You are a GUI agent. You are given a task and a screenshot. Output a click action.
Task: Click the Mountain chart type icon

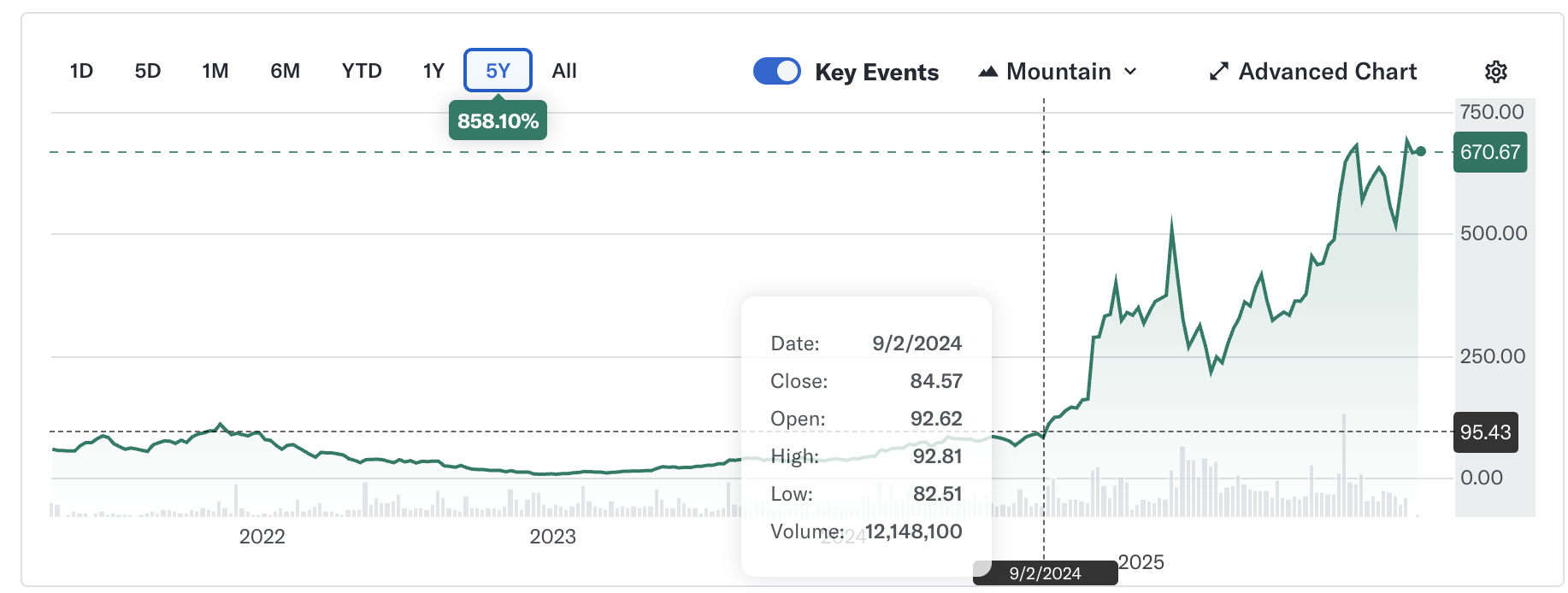tap(988, 72)
